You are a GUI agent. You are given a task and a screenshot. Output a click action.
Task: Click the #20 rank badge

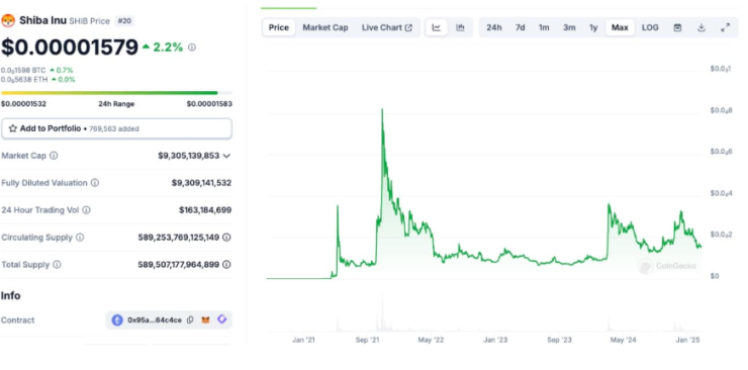click(x=125, y=21)
